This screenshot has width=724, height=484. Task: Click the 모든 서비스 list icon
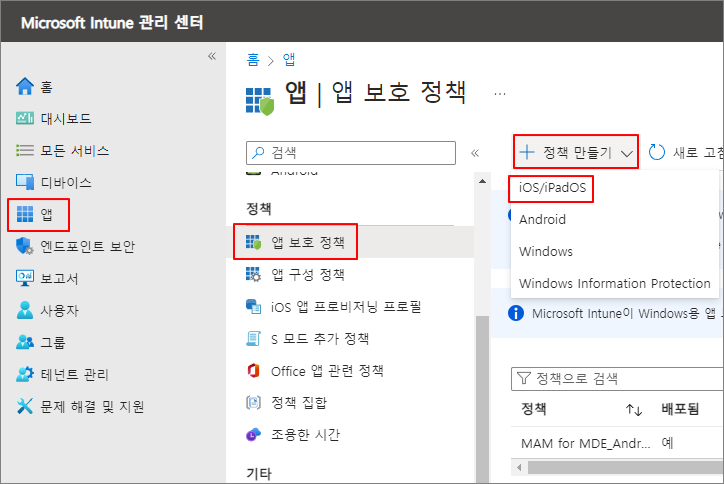(x=25, y=150)
